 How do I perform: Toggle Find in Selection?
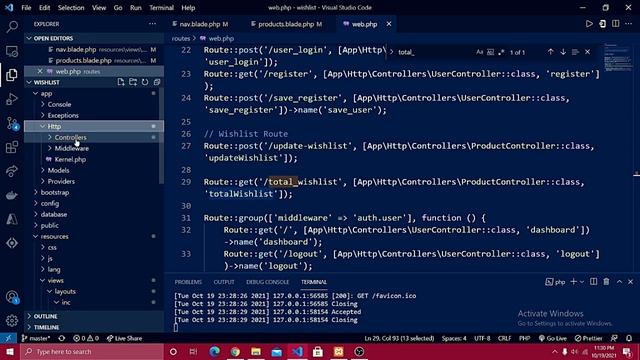[575, 52]
